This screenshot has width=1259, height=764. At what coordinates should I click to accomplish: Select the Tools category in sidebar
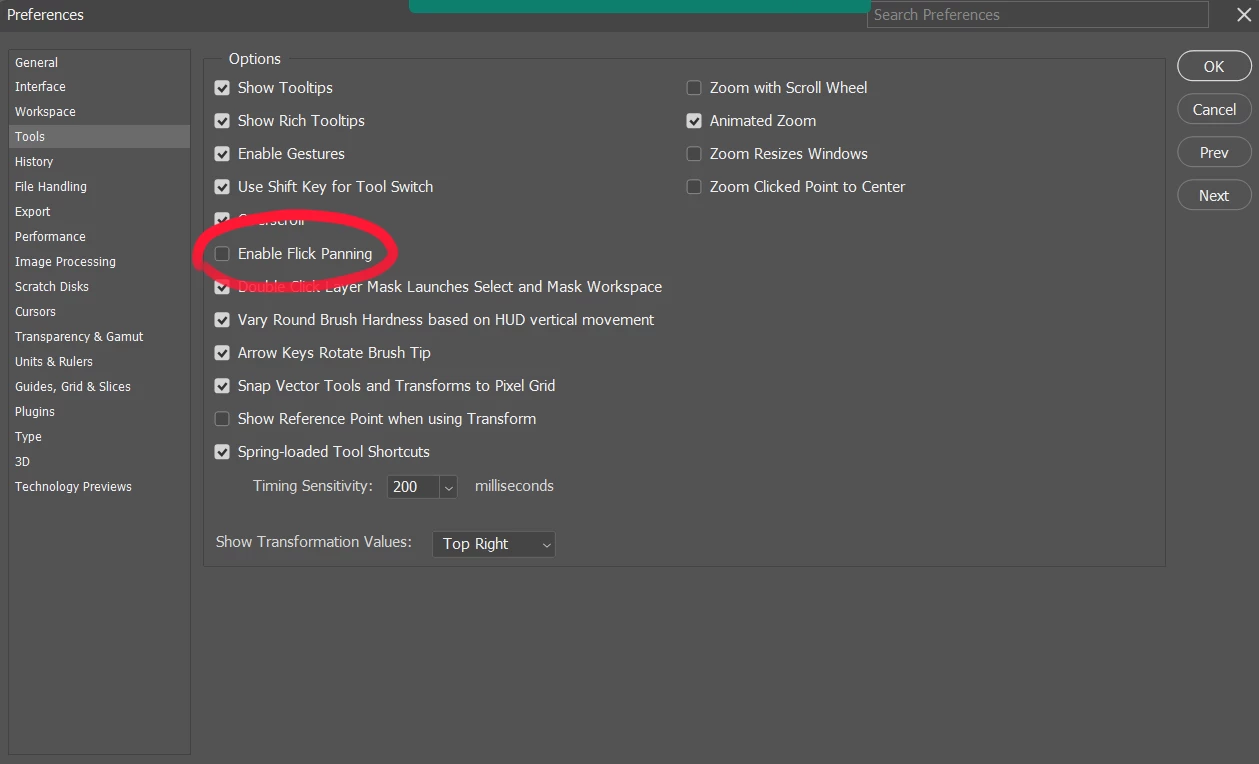(x=100, y=137)
